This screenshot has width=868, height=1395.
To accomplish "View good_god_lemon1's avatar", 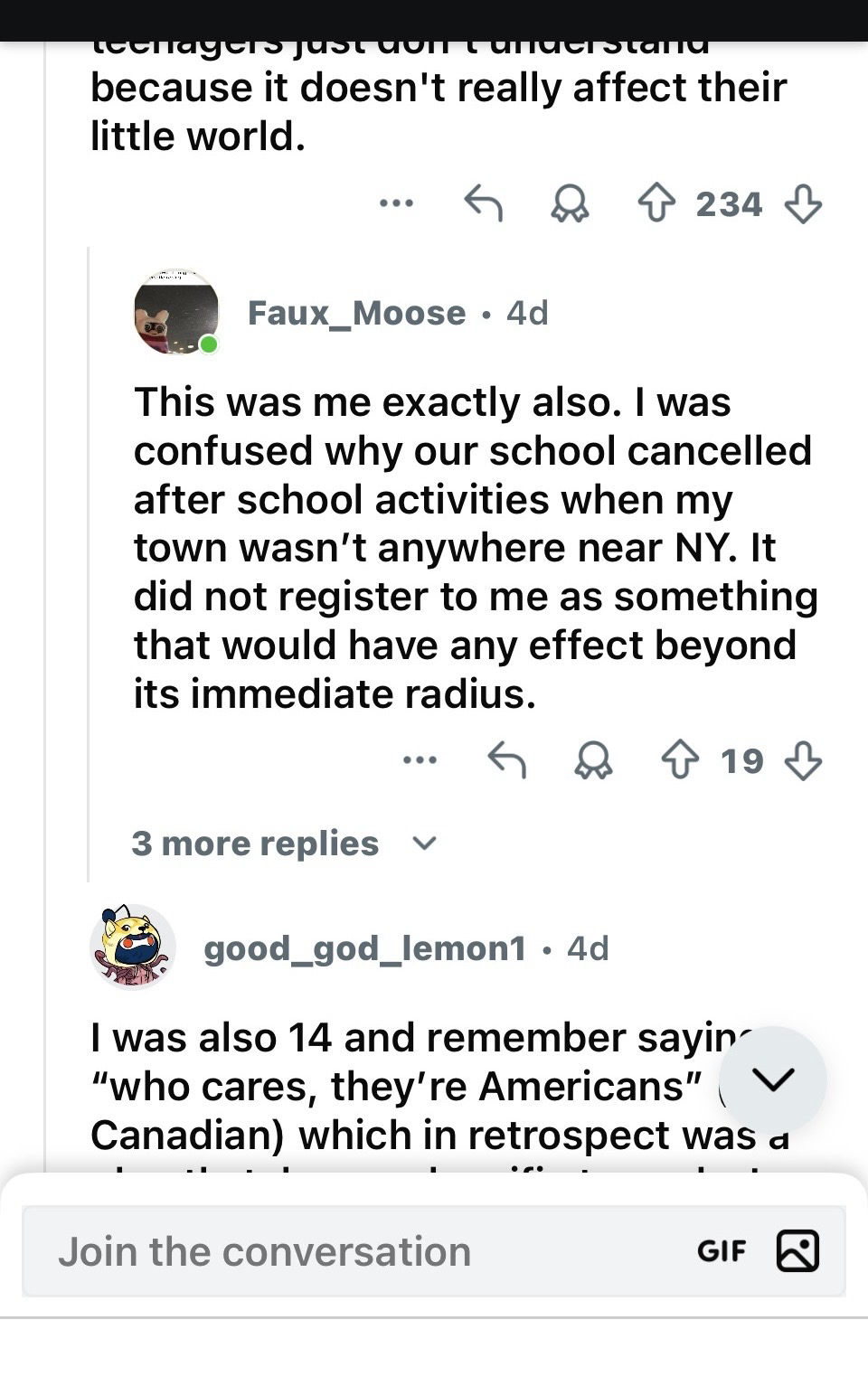I will [133, 947].
